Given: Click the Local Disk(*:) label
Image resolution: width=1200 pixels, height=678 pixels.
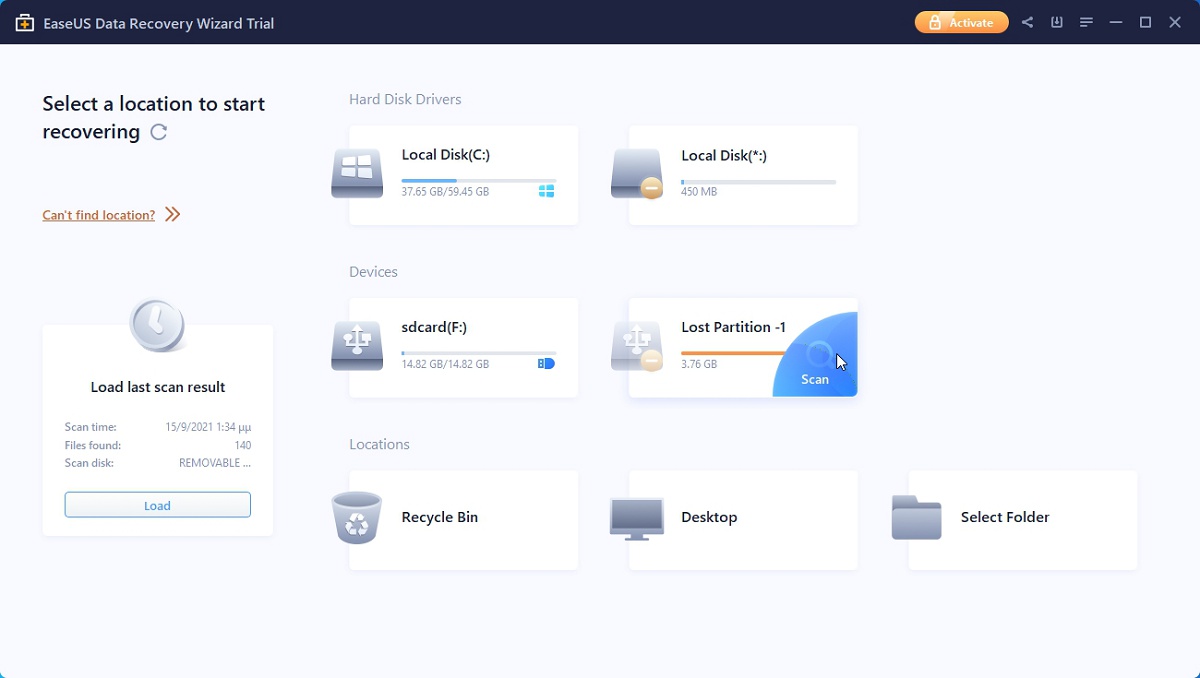Looking at the screenshot, I should [x=724, y=155].
